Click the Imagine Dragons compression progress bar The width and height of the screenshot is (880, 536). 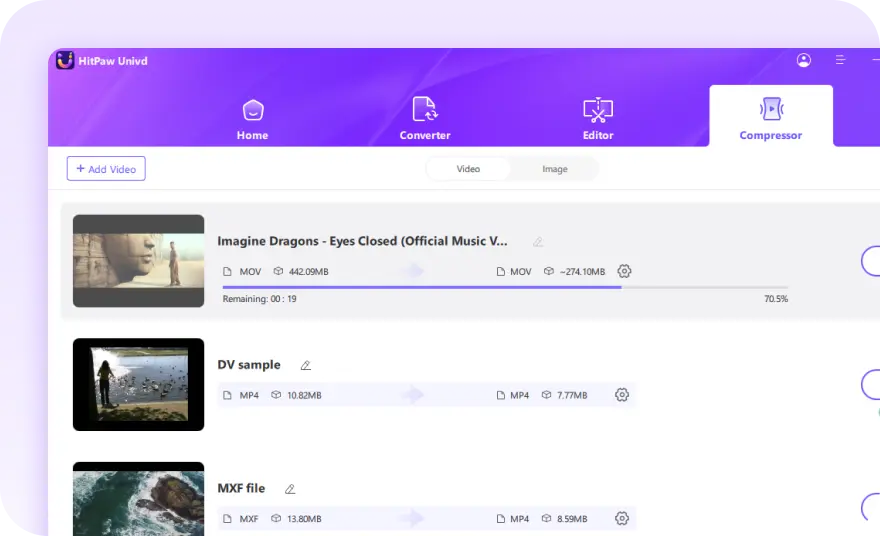(x=505, y=287)
